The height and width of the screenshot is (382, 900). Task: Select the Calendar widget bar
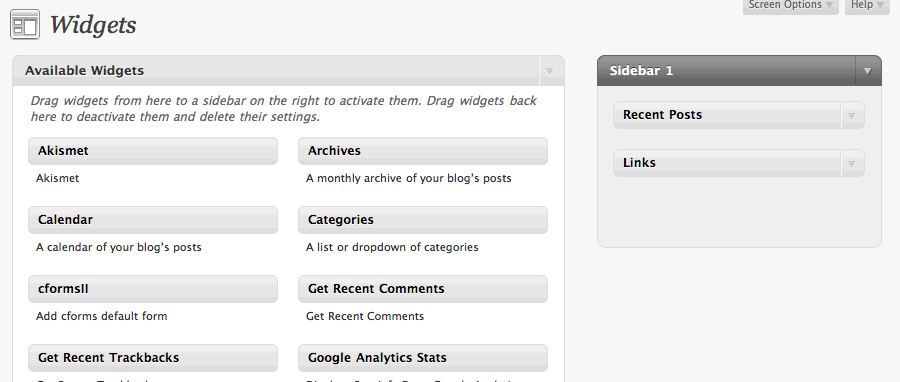click(153, 220)
